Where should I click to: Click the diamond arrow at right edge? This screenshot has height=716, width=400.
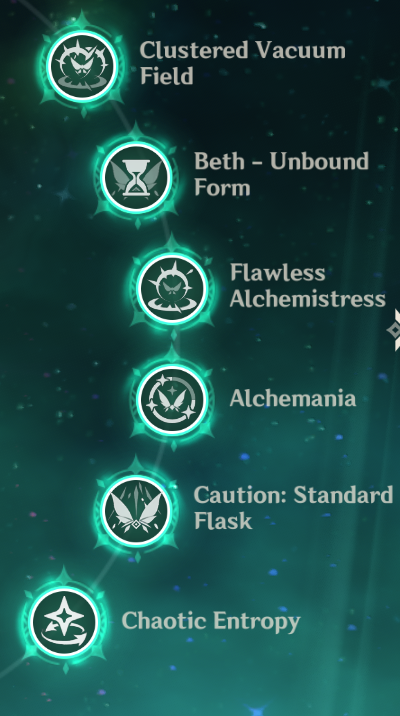[394, 330]
